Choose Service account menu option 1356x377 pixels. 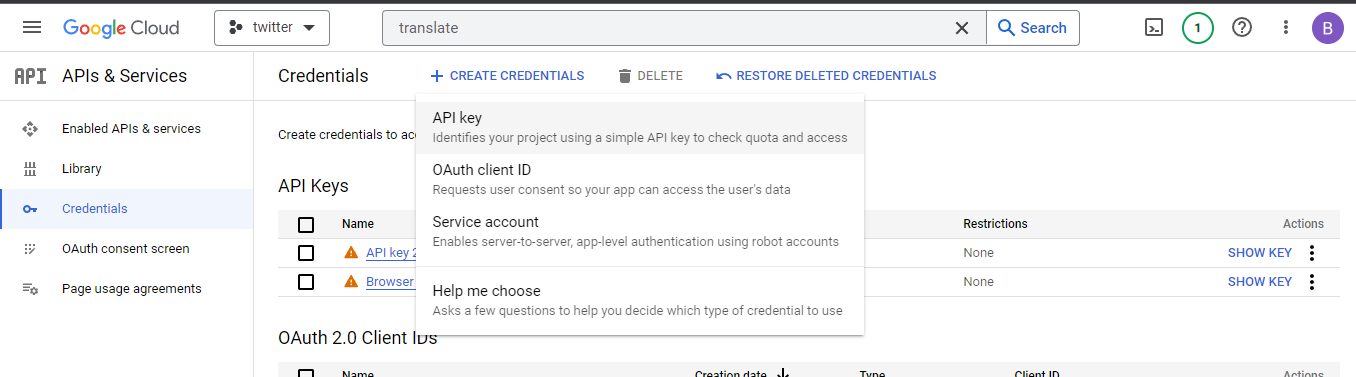[x=640, y=231]
